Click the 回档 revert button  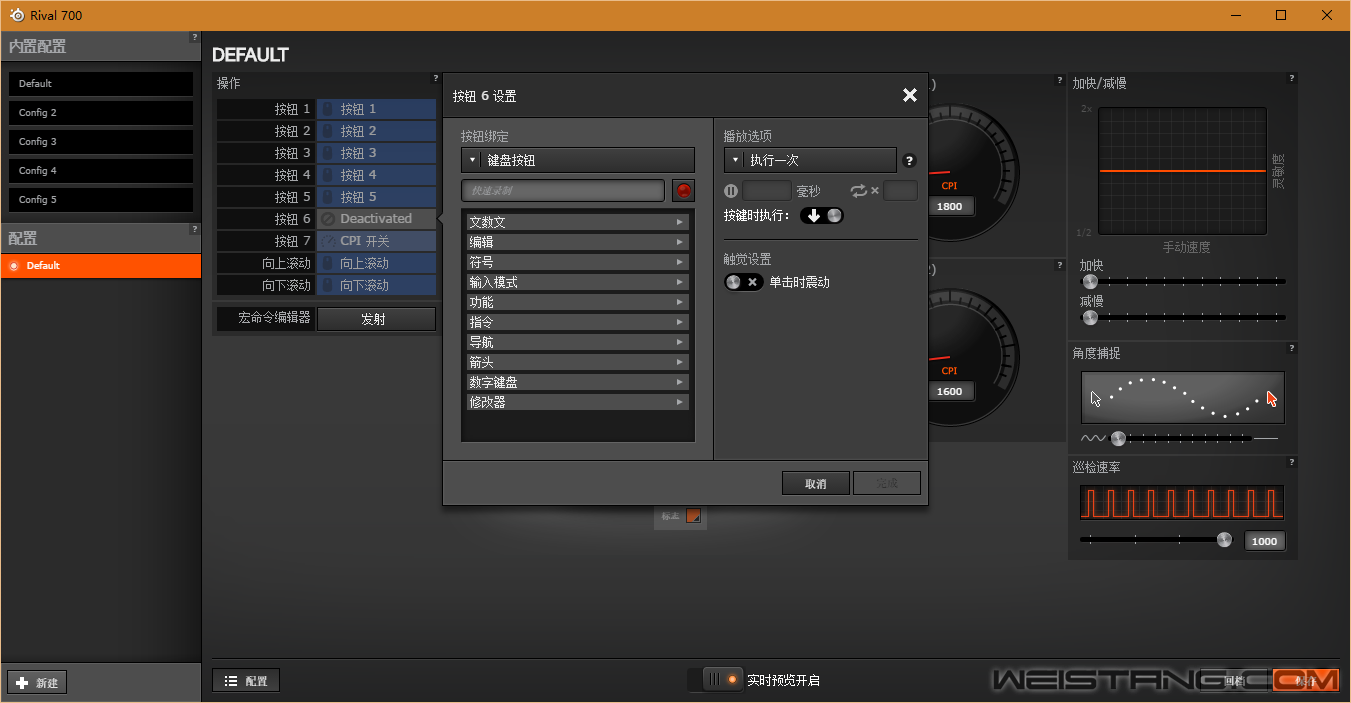tap(1235, 681)
